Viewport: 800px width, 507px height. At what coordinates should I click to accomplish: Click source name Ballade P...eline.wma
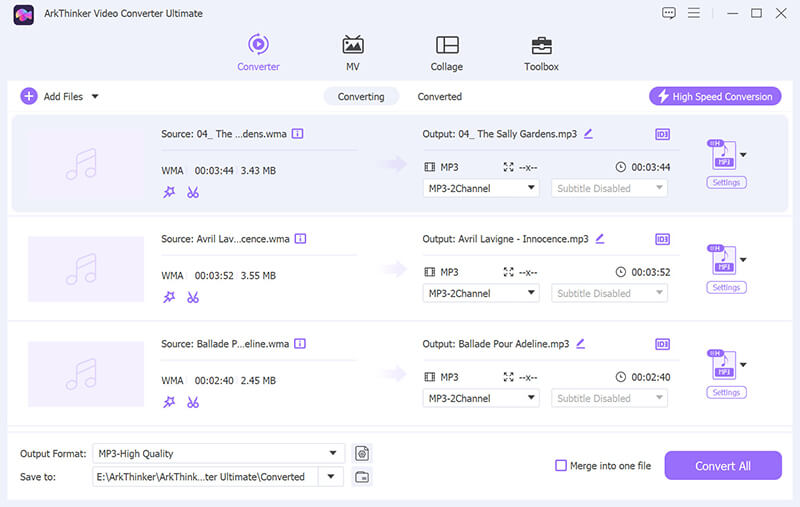[243, 344]
